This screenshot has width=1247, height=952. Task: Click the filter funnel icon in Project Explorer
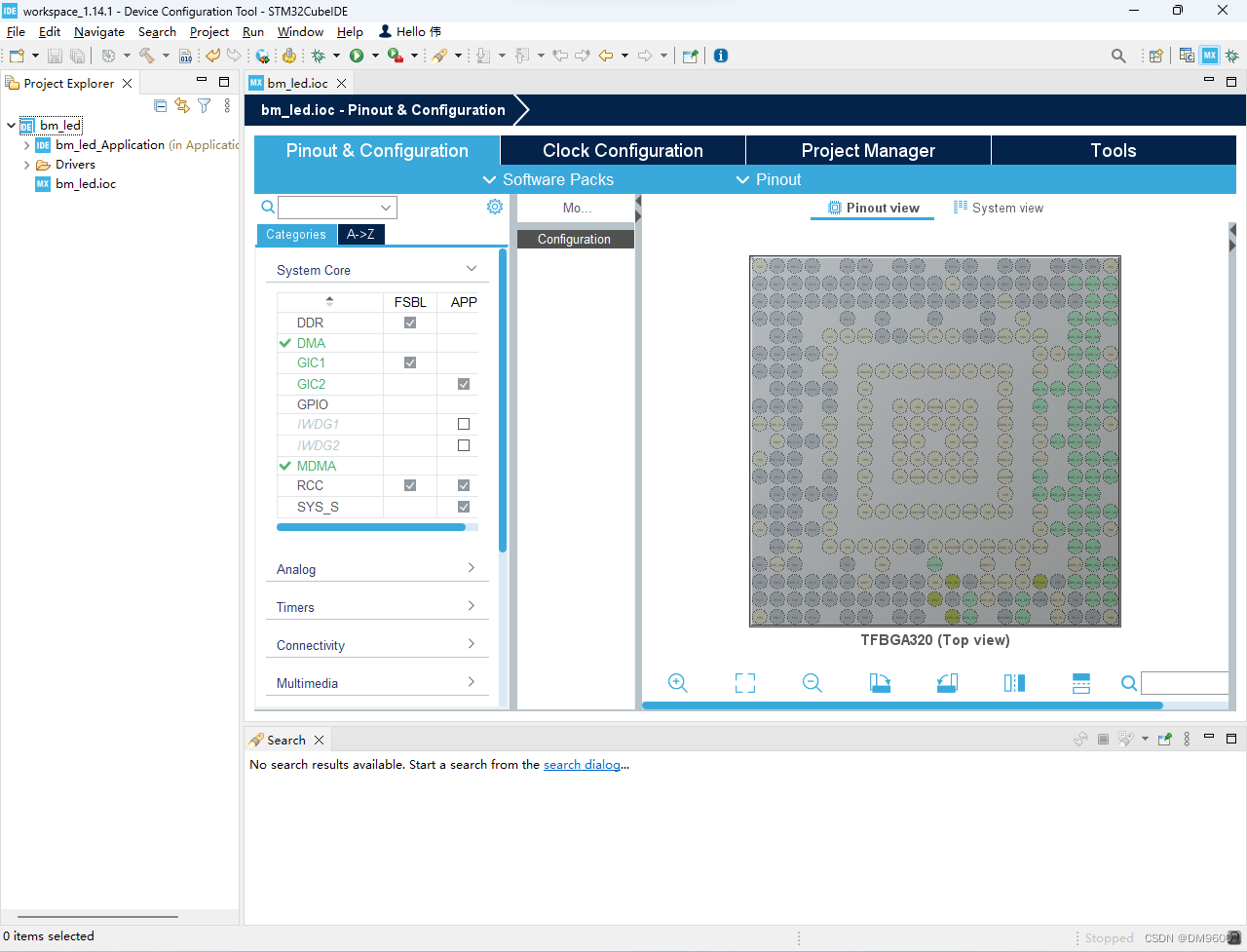click(205, 105)
